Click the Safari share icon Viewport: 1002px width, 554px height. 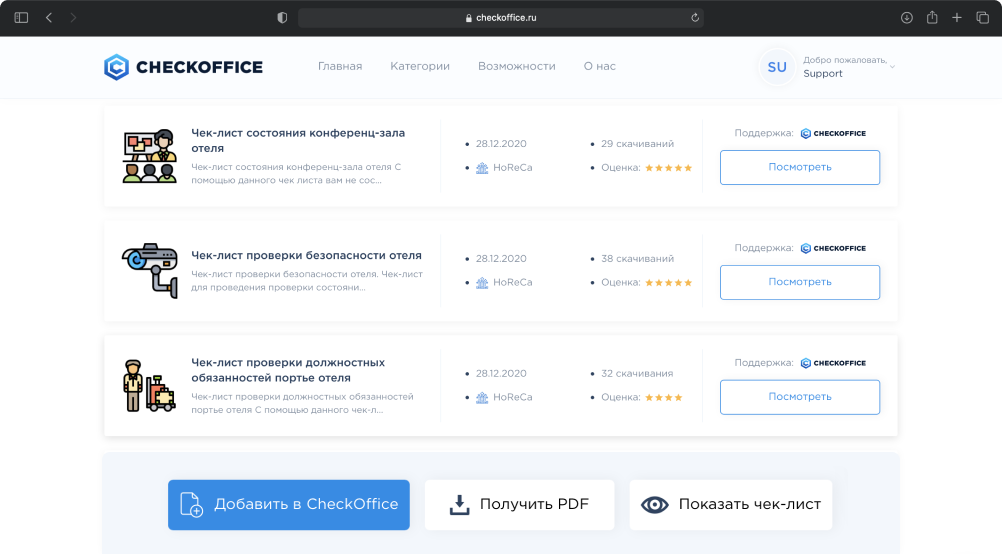[932, 18]
